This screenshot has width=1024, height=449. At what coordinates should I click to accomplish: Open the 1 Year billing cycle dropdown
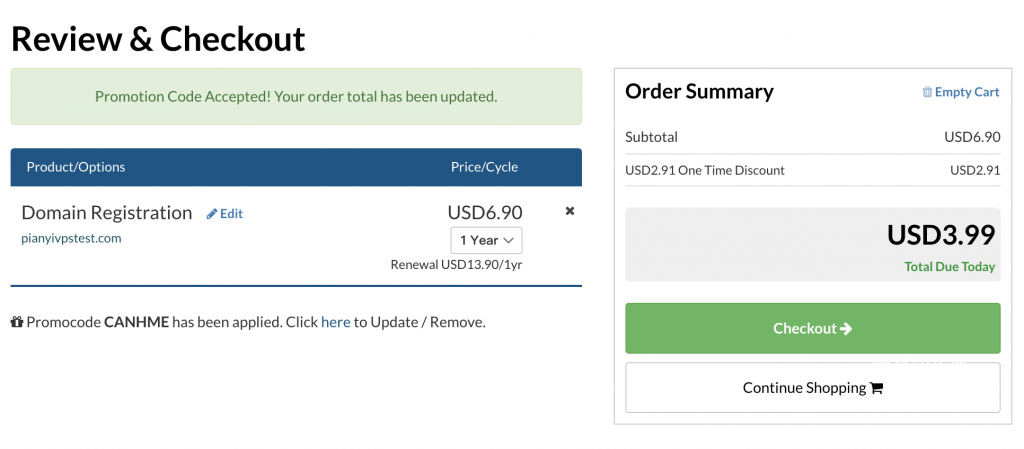click(x=486, y=240)
